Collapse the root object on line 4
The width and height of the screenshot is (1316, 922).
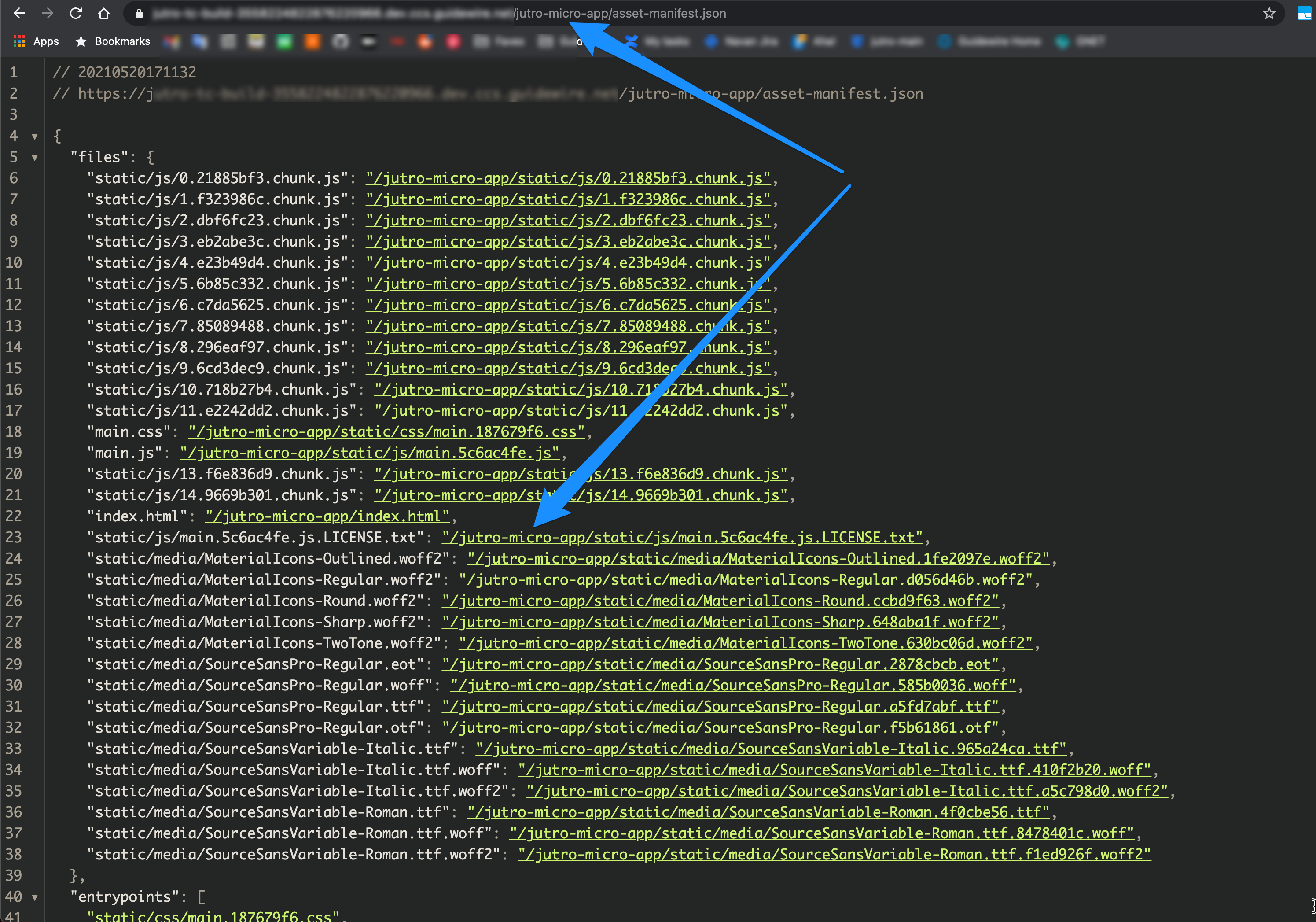[x=35, y=136]
